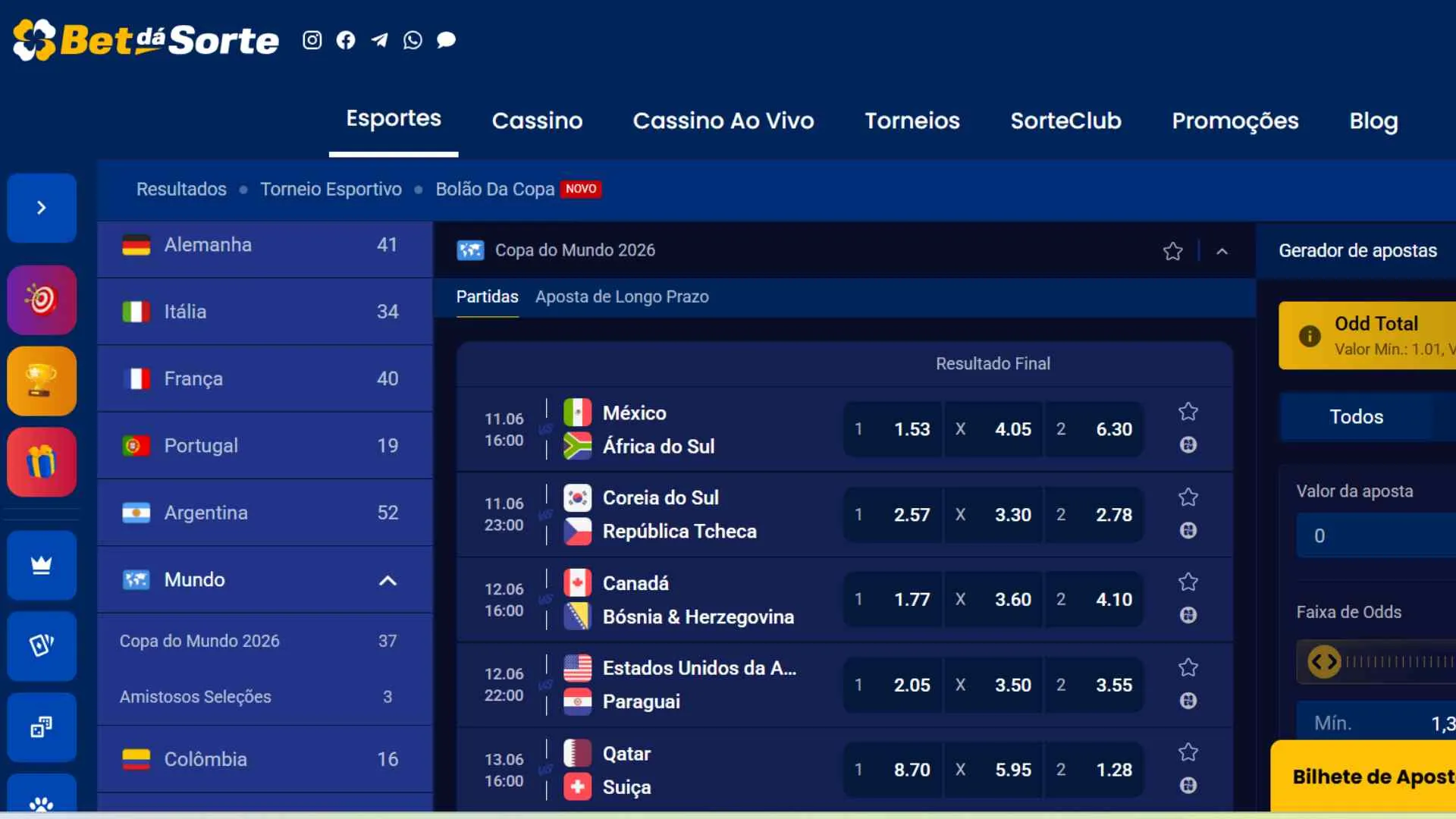Image resolution: width=1456 pixels, height=819 pixels.
Task: Favorite the Coreia do Sul vs República Tcheca match
Action: point(1188,497)
